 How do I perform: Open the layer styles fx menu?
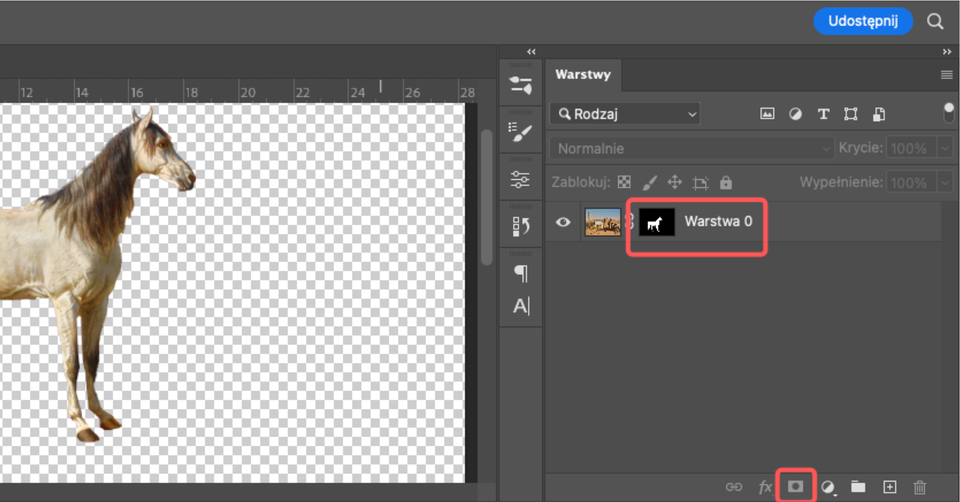[x=765, y=486]
